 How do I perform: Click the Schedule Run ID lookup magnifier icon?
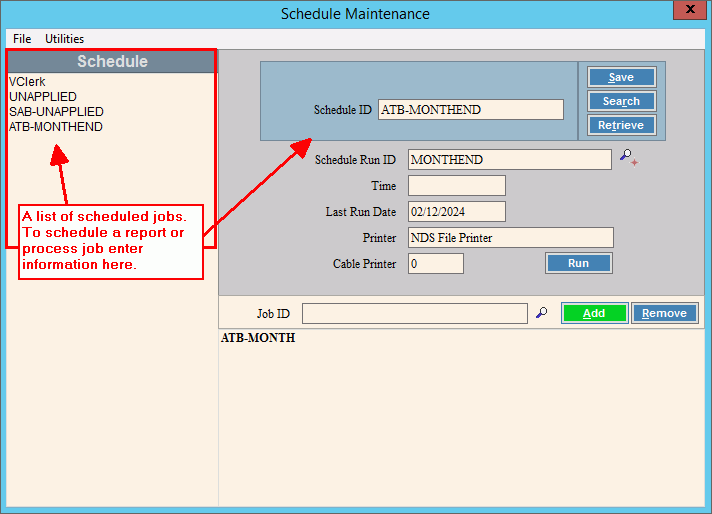[x=626, y=157]
